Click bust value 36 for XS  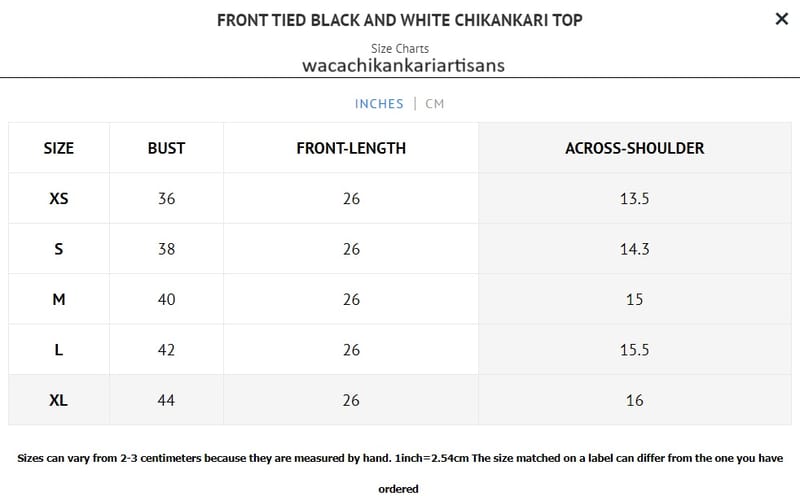tap(166, 199)
